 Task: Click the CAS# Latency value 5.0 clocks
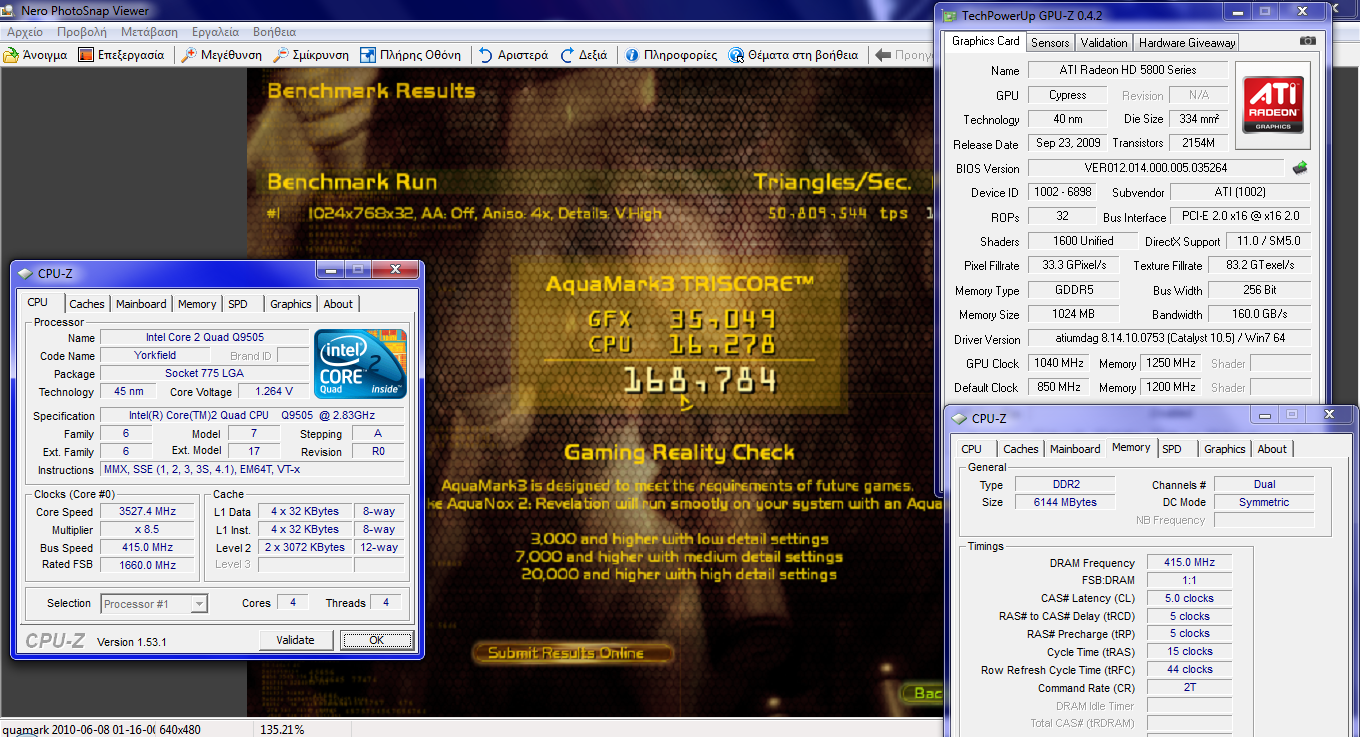click(1189, 598)
